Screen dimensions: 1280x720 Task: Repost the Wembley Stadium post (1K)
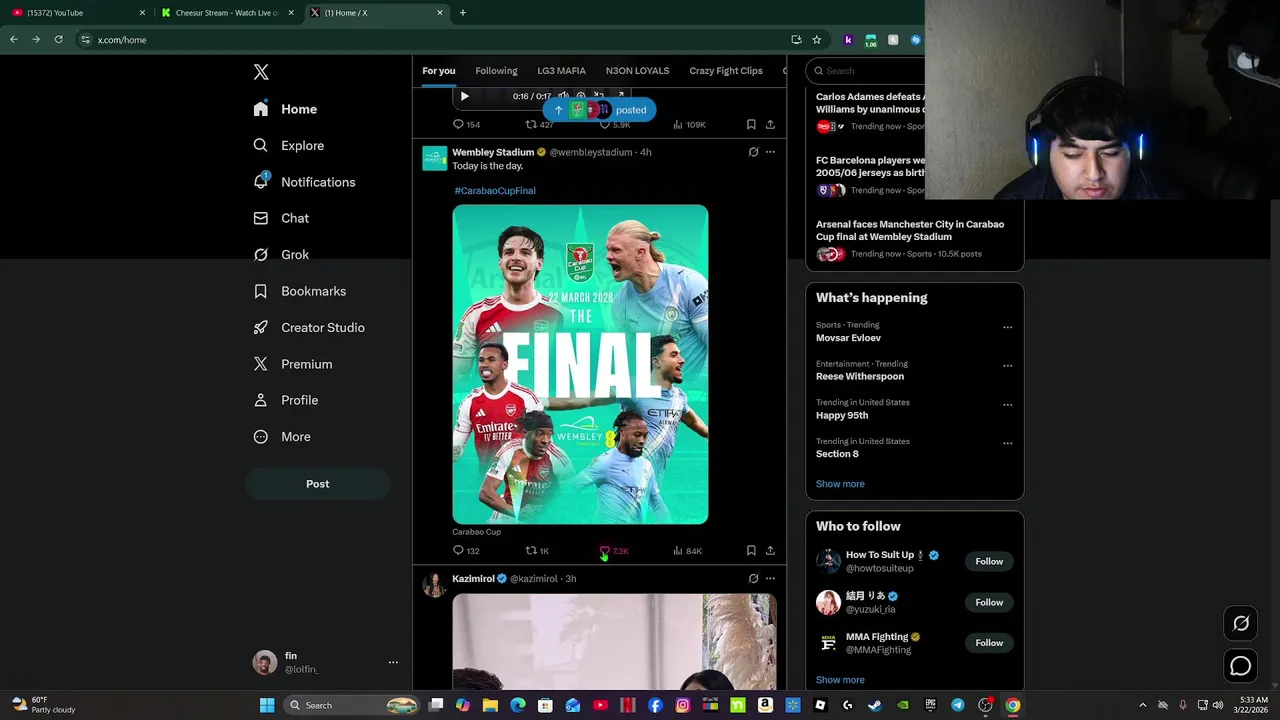(x=537, y=551)
